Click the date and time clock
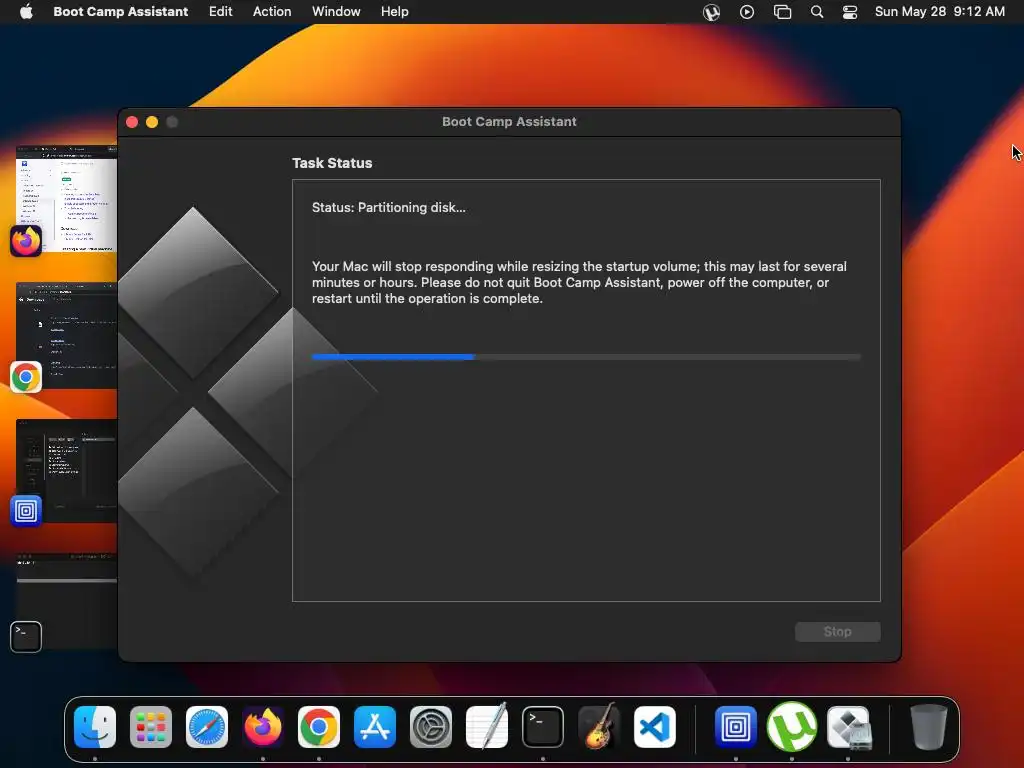Image resolution: width=1024 pixels, height=768 pixels. point(939,12)
